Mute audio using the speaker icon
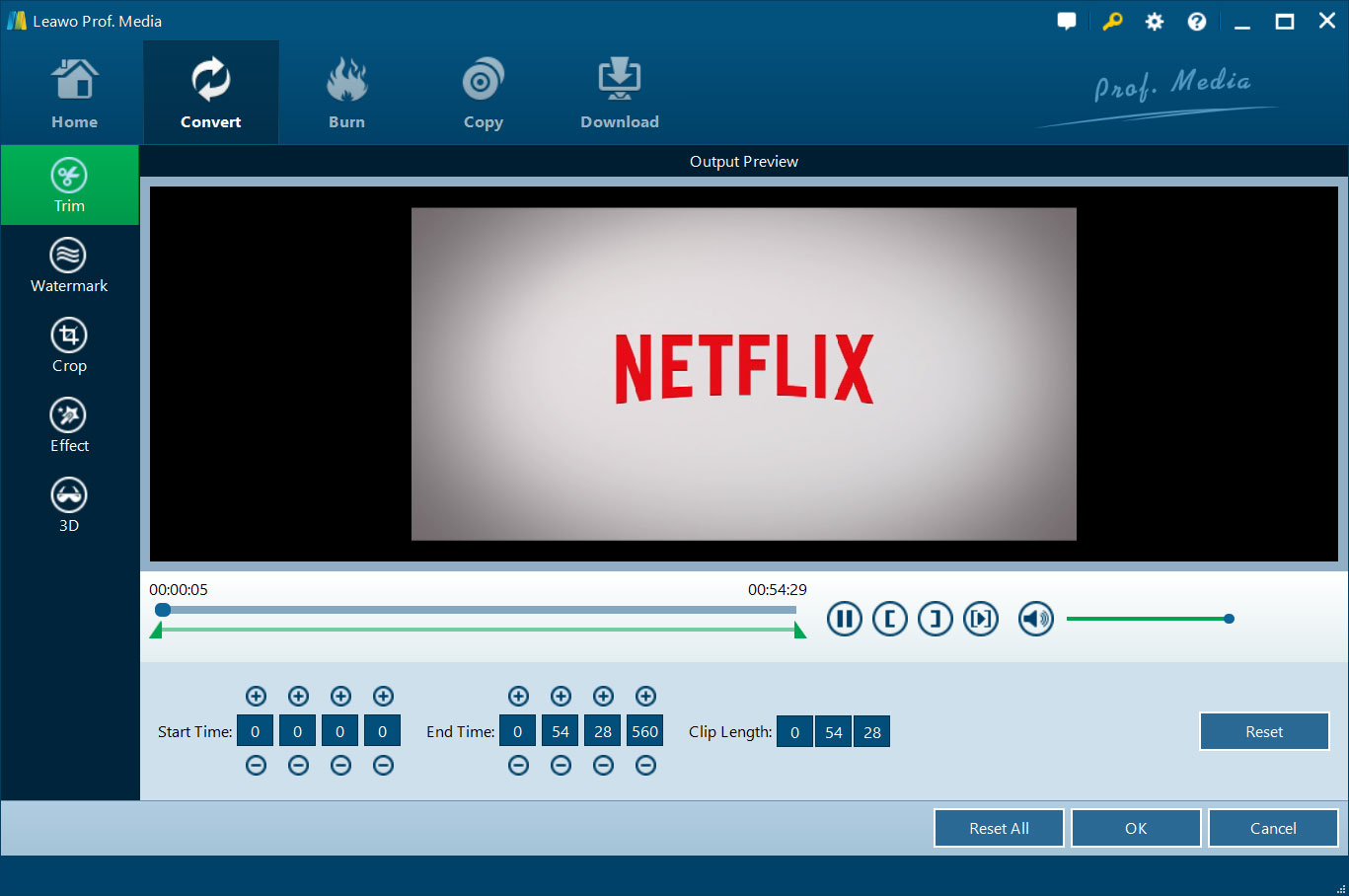 [x=1035, y=619]
